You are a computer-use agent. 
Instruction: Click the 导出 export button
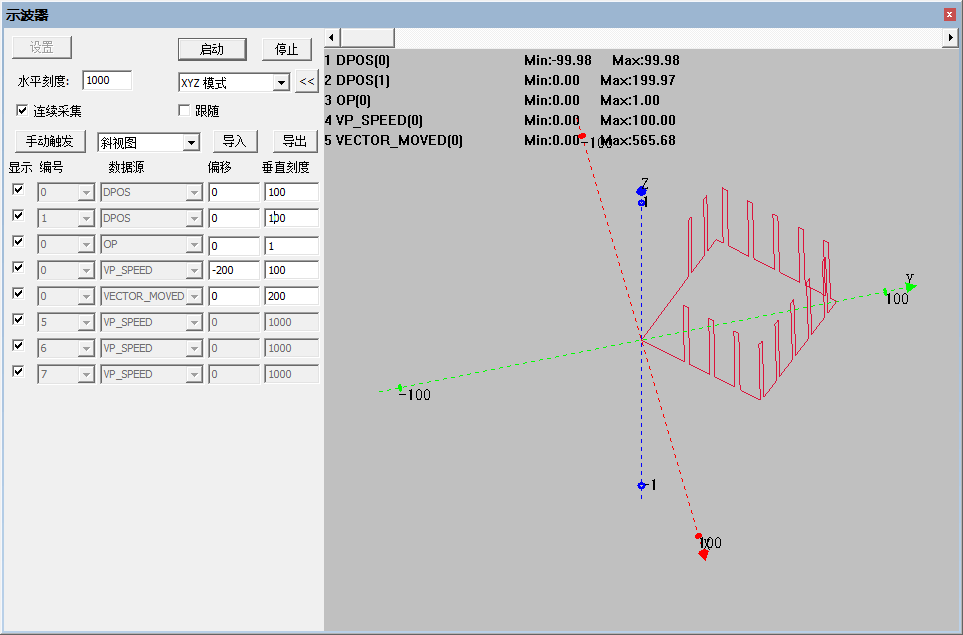295,141
